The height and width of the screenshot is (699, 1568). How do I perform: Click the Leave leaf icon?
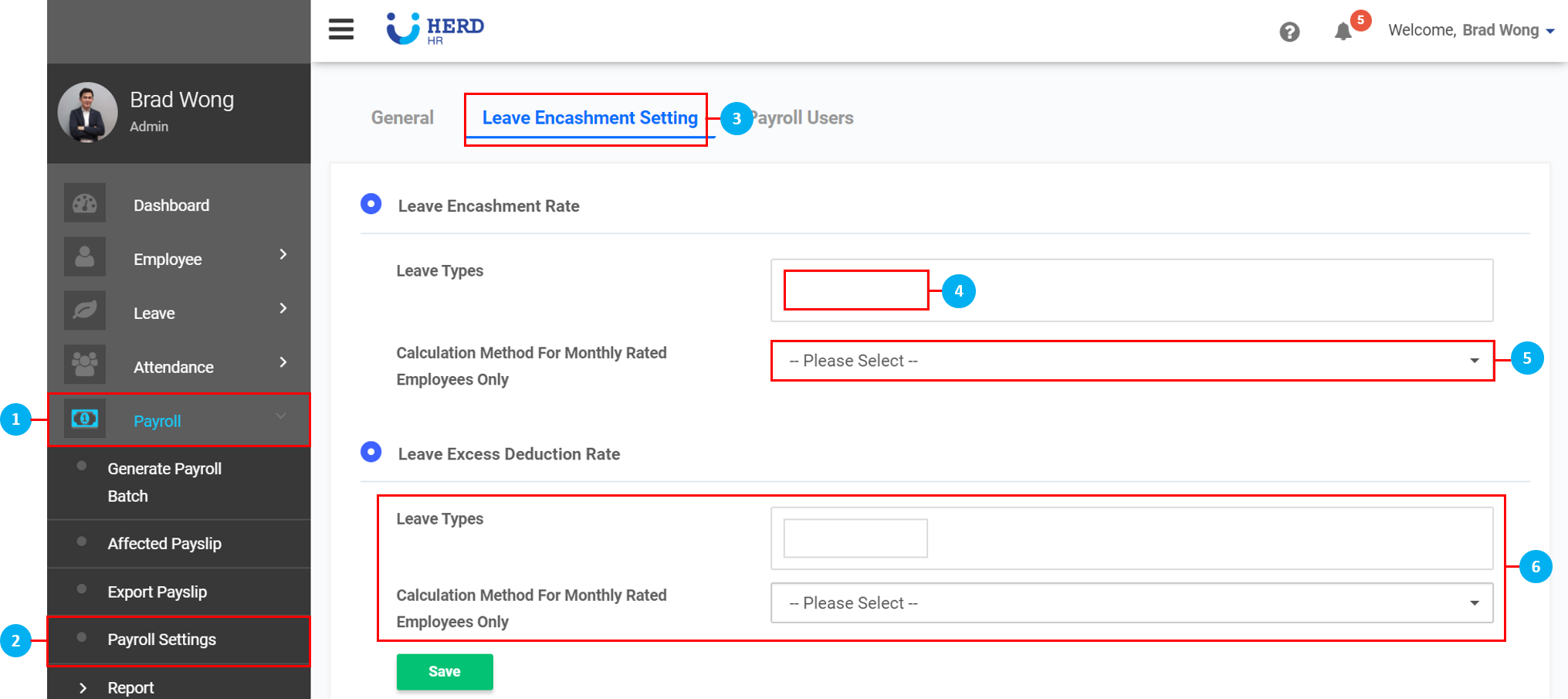(x=85, y=311)
